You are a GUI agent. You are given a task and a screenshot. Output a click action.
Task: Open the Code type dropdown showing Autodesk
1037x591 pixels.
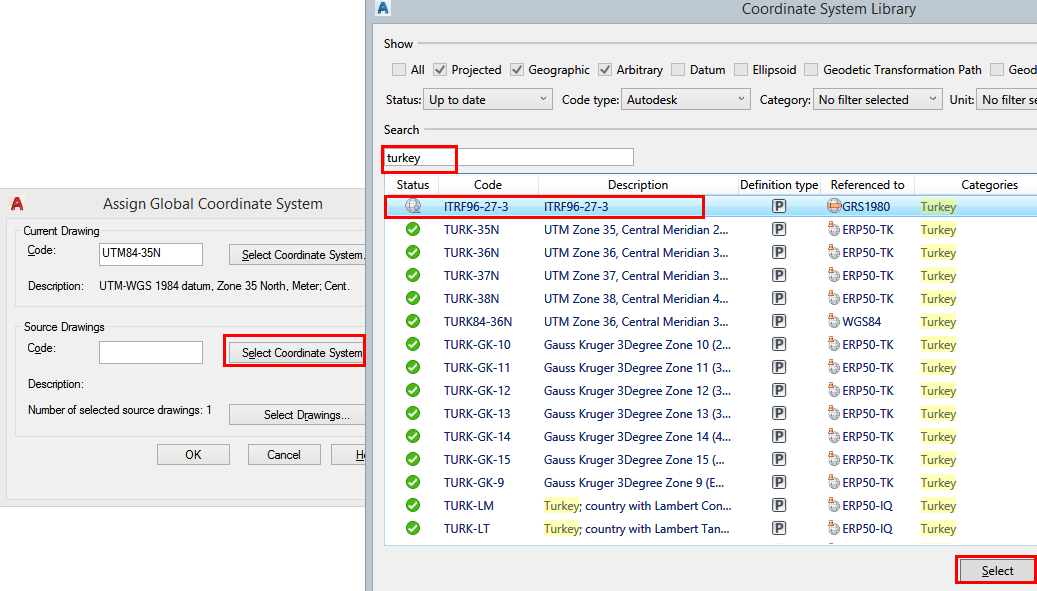coord(685,100)
